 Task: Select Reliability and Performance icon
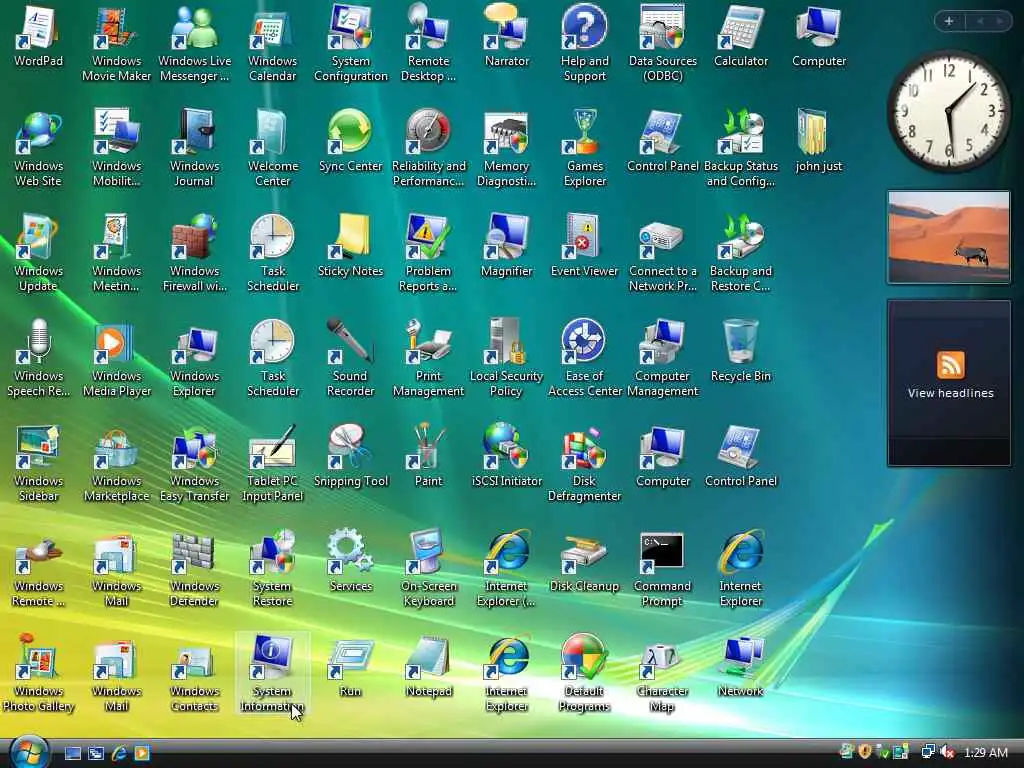pos(428,149)
